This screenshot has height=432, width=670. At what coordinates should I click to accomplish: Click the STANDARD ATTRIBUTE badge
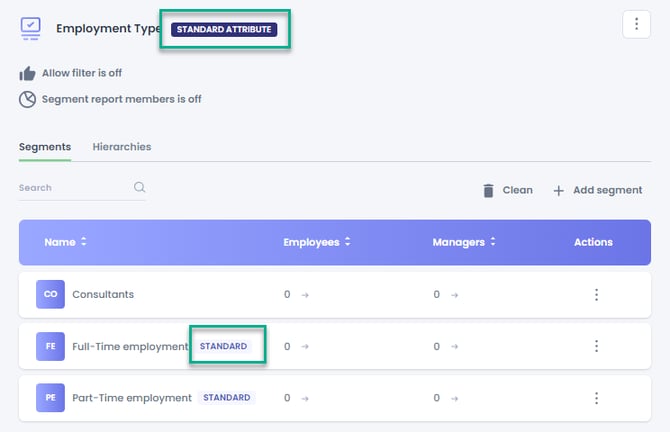223,29
